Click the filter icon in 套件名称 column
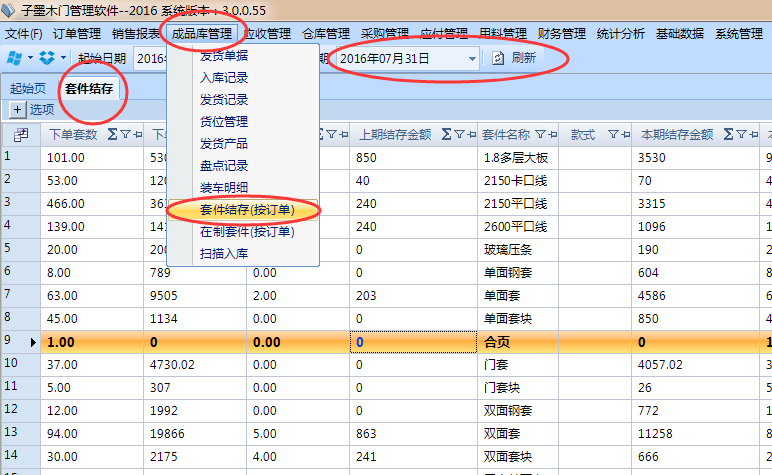 (x=540, y=134)
